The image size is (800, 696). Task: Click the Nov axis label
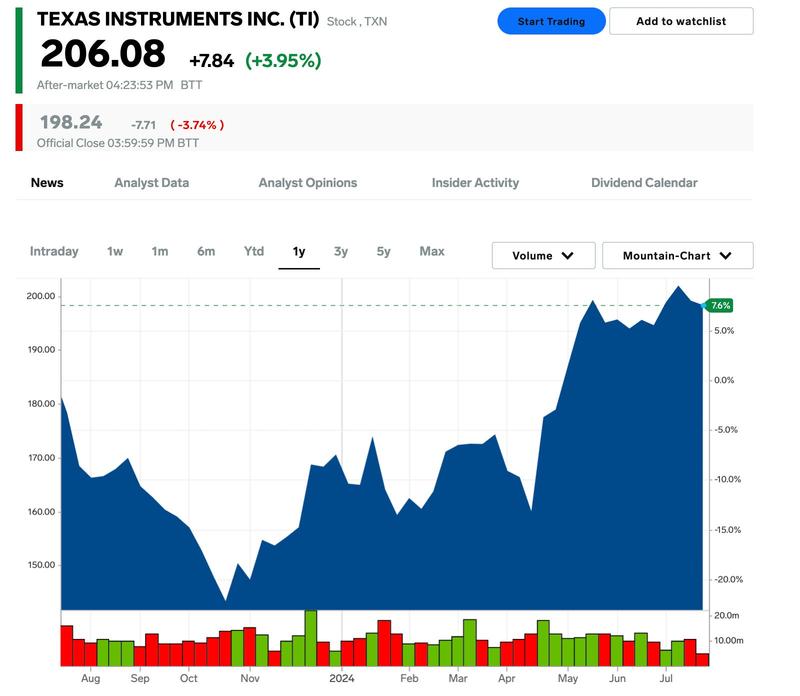(249, 678)
